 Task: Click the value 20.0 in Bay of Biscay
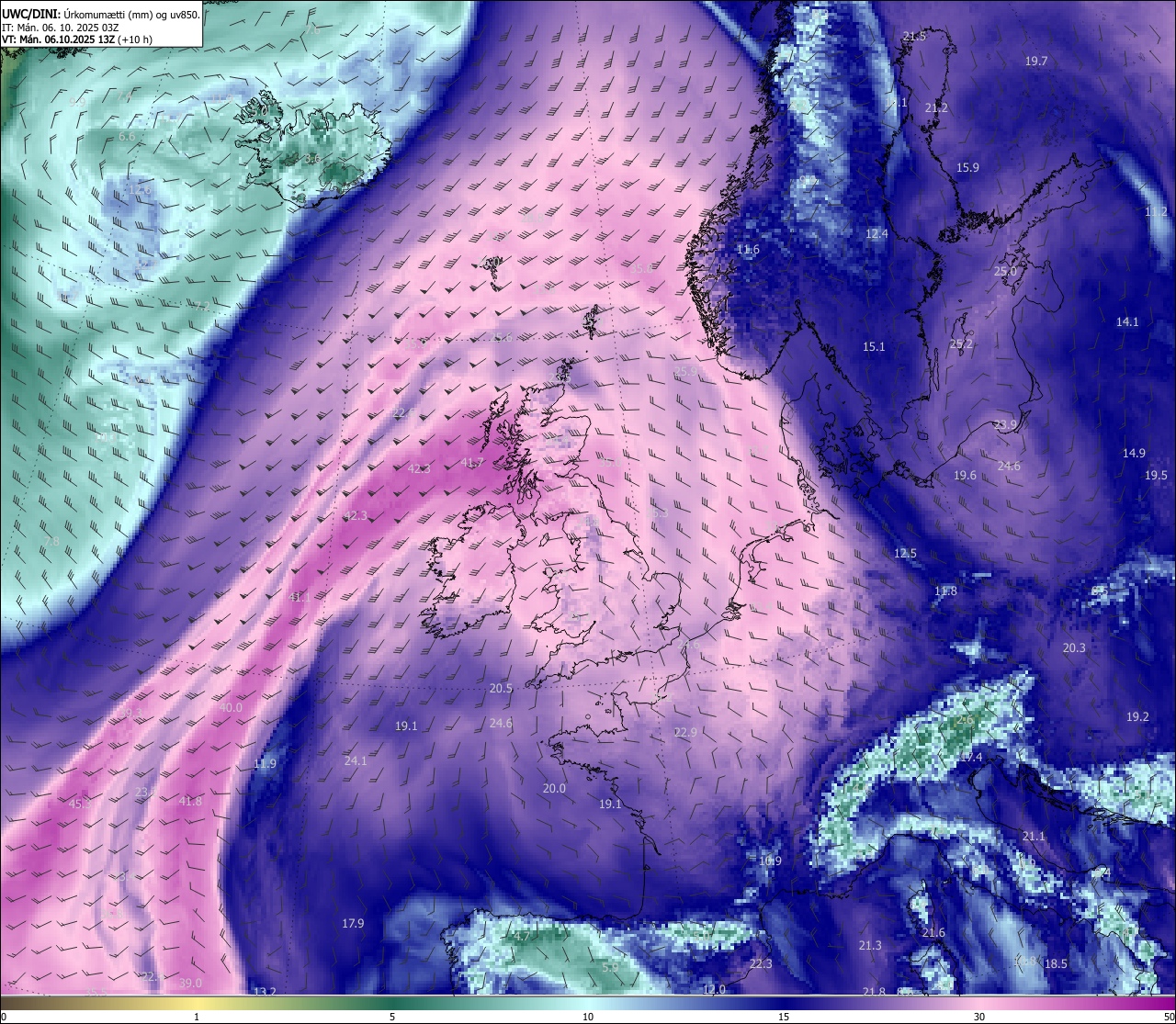[x=554, y=788]
